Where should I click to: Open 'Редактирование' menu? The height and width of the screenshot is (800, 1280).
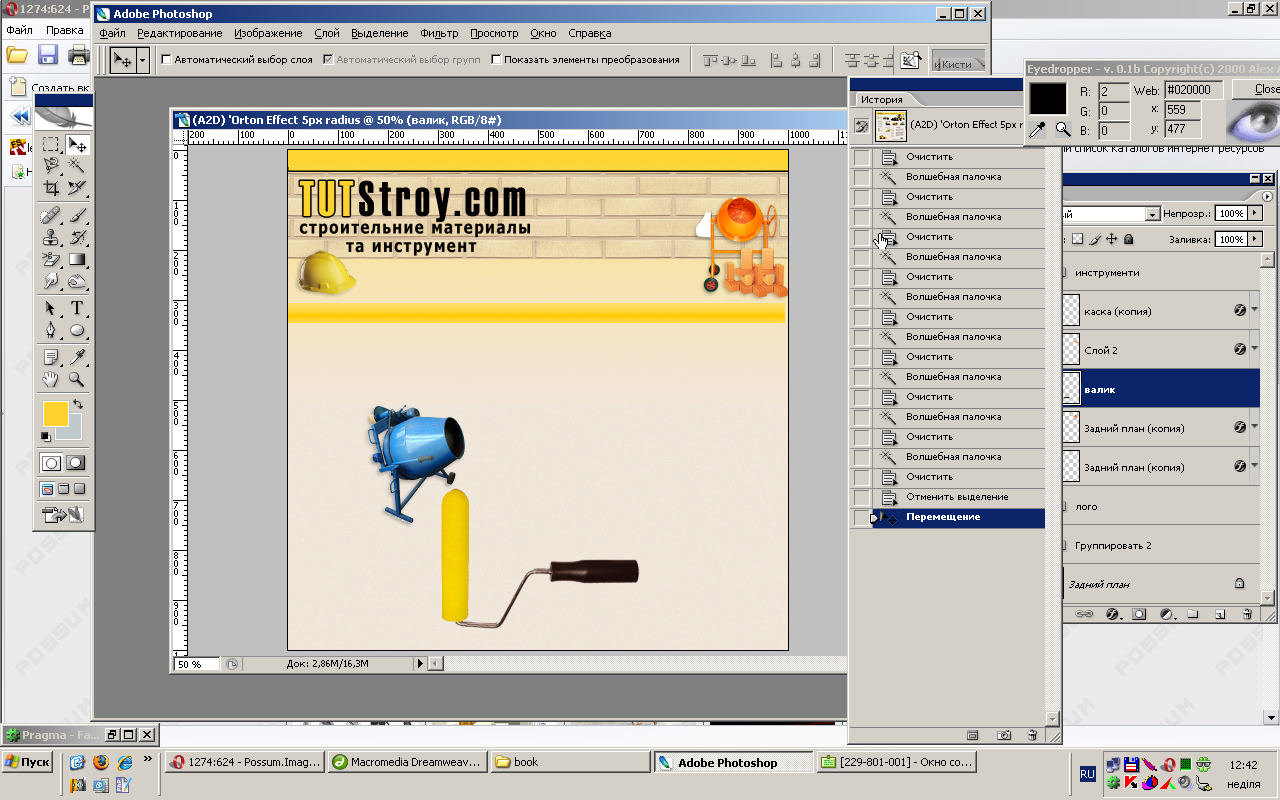pyautogui.click(x=180, y=33)
